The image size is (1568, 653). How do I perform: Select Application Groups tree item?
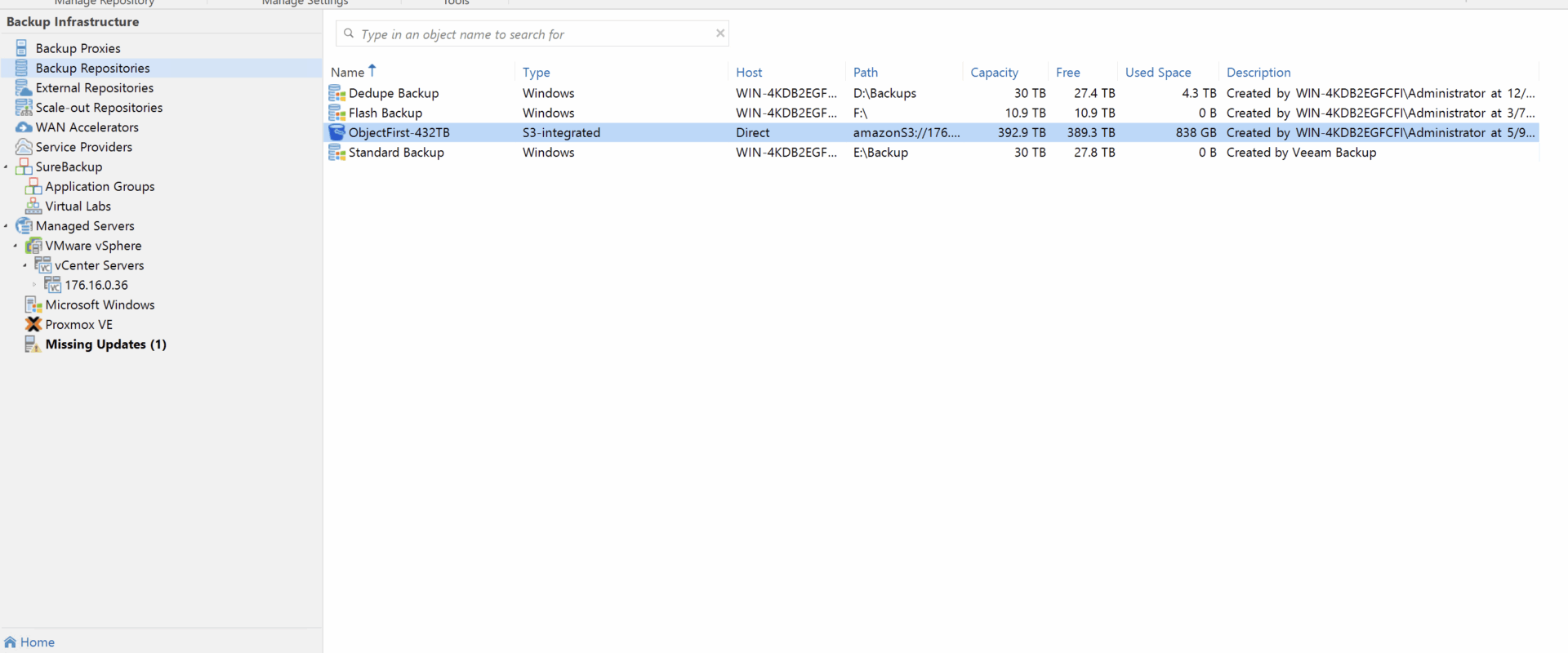(100, 186)
